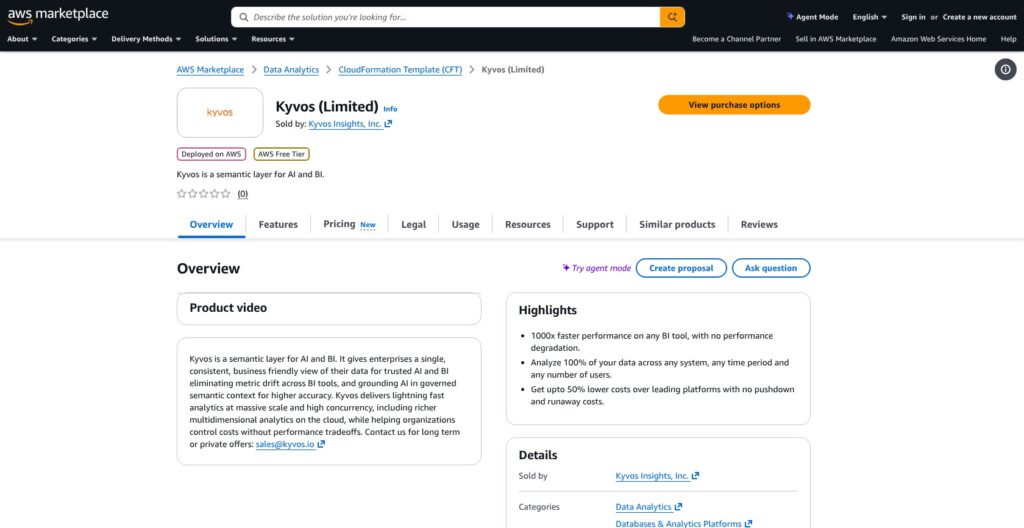Click 'Analyze 100% of your data' highlight

click(x=660, y=369)
